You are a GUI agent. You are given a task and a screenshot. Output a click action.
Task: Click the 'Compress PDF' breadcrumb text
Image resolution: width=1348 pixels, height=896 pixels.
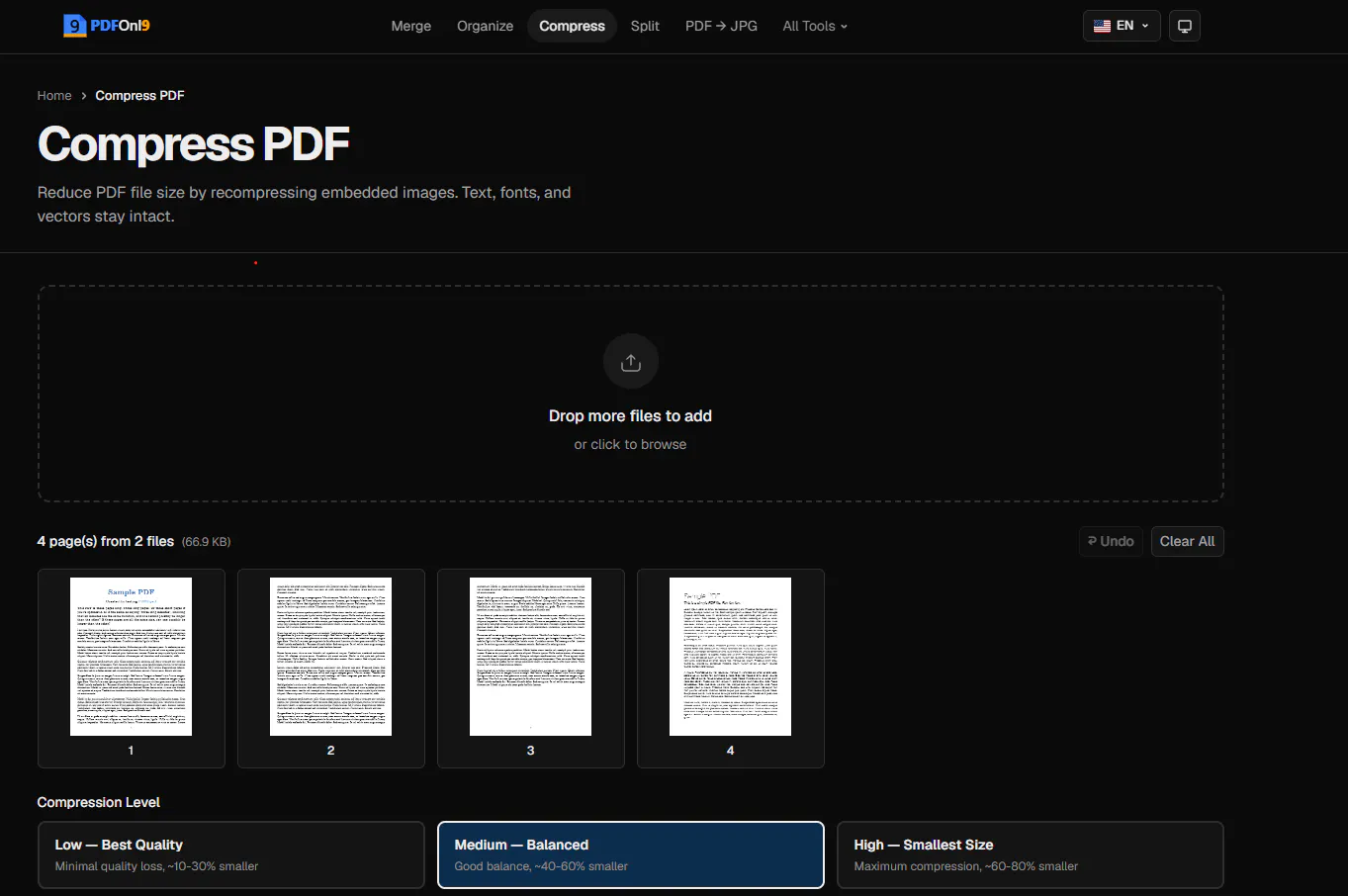click(139, 96)
